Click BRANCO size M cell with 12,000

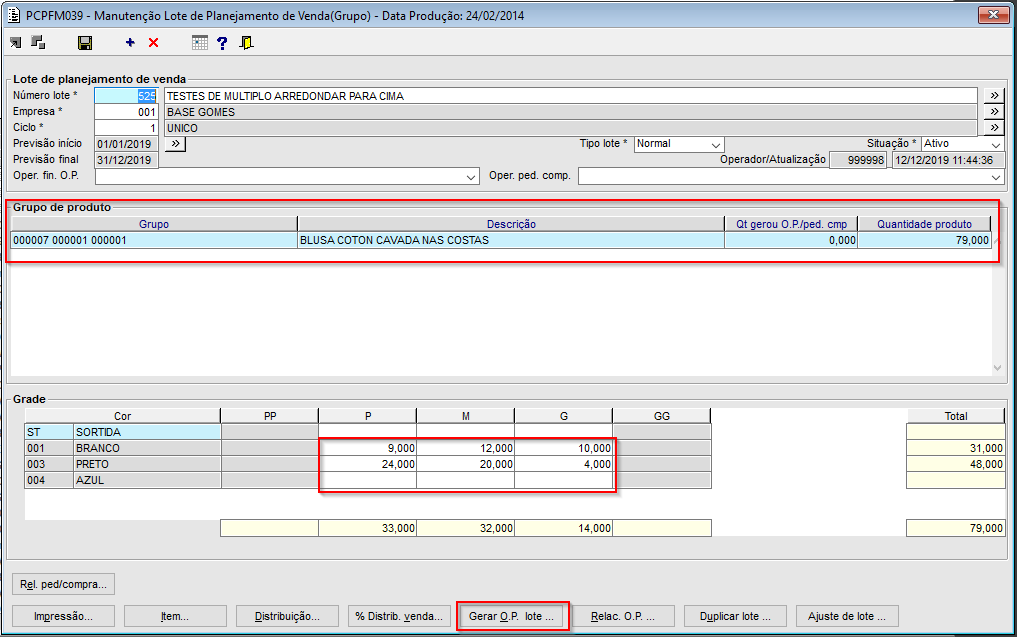tap(466, 448)
